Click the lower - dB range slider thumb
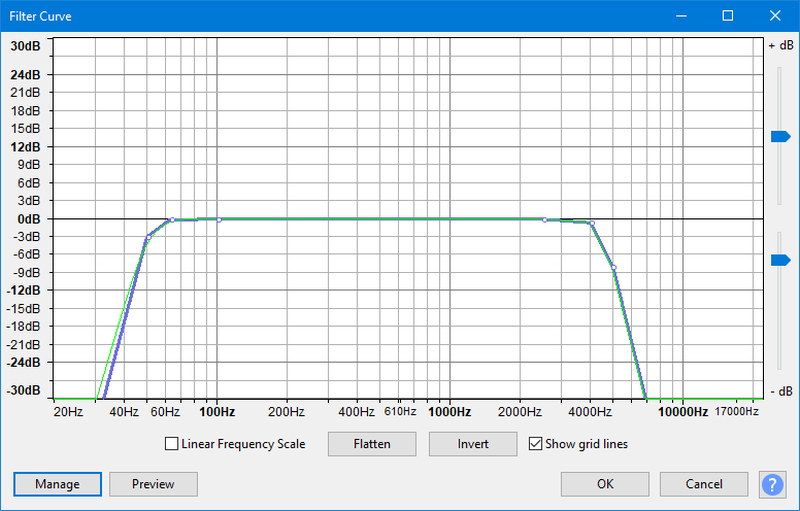Image resolution: width=800 pixels, height=511 pixels. point(781,261)
